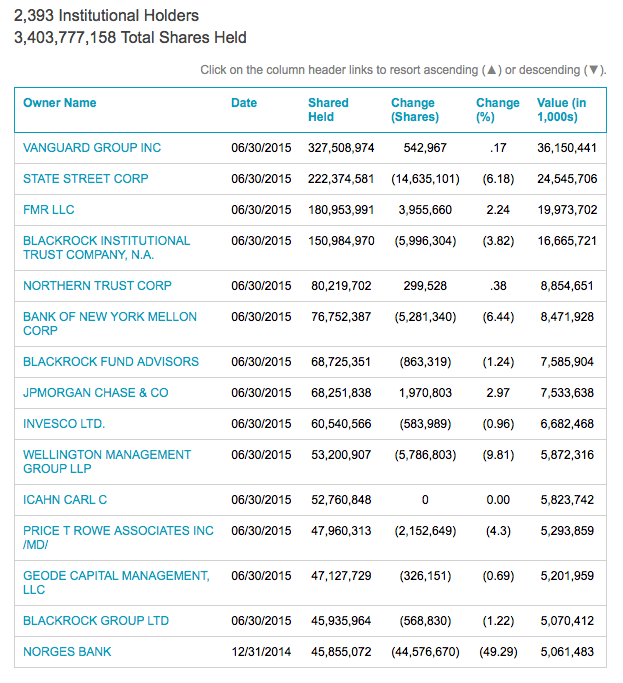This screenshot has height=683, width=623.
Task: Open WELLINGTON MANAGEMENT GROUP LLP link
Action: [x=107, y=461]
